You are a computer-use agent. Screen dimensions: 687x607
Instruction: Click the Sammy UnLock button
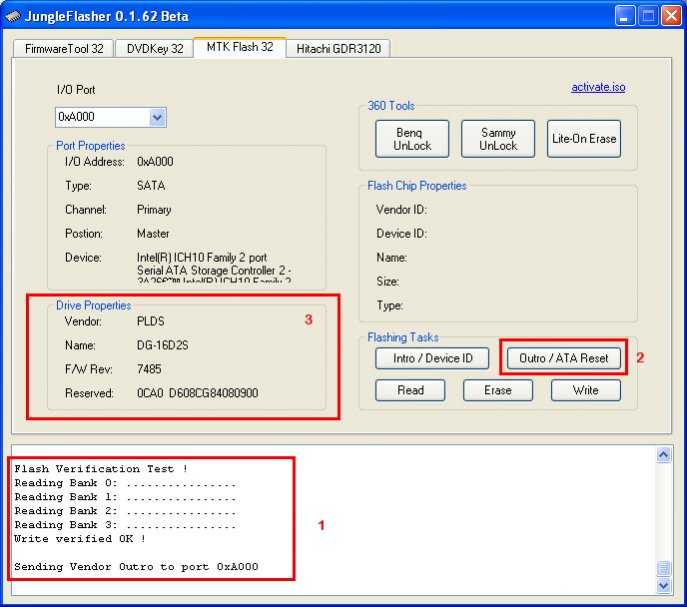498,139
